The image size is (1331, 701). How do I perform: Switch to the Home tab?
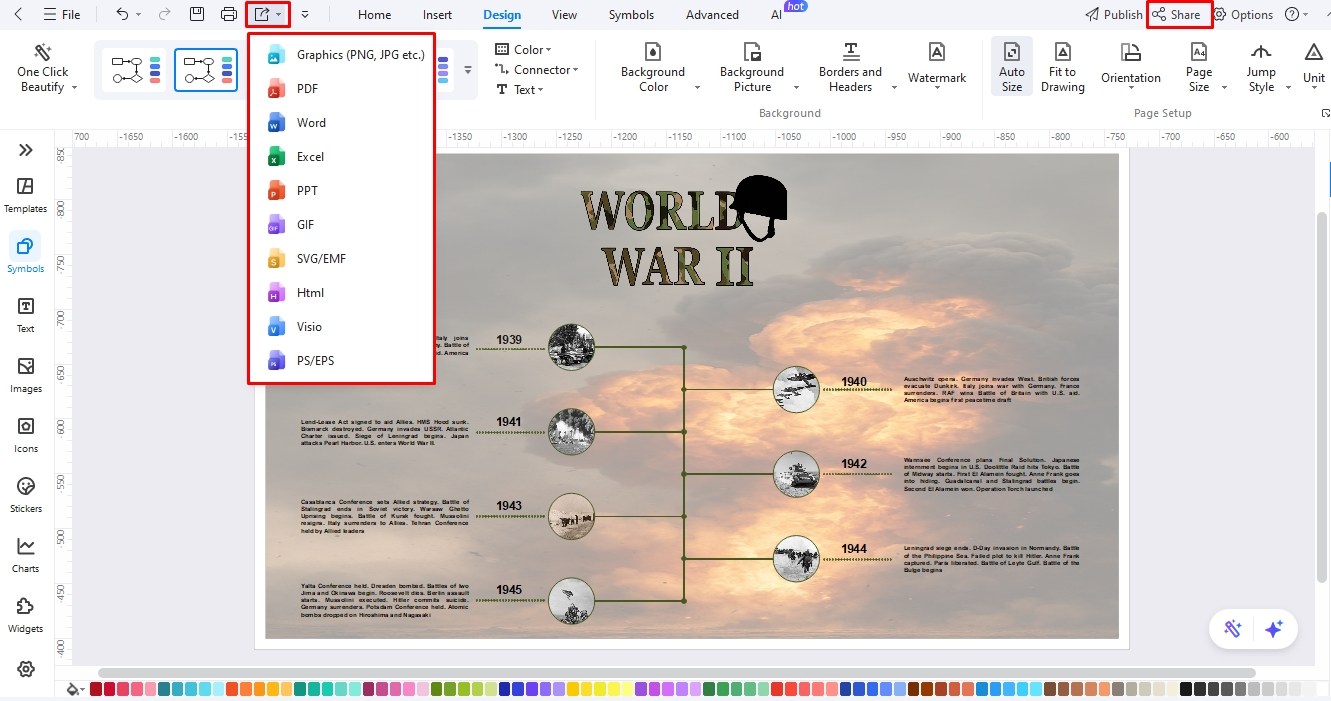click(374, 14)
